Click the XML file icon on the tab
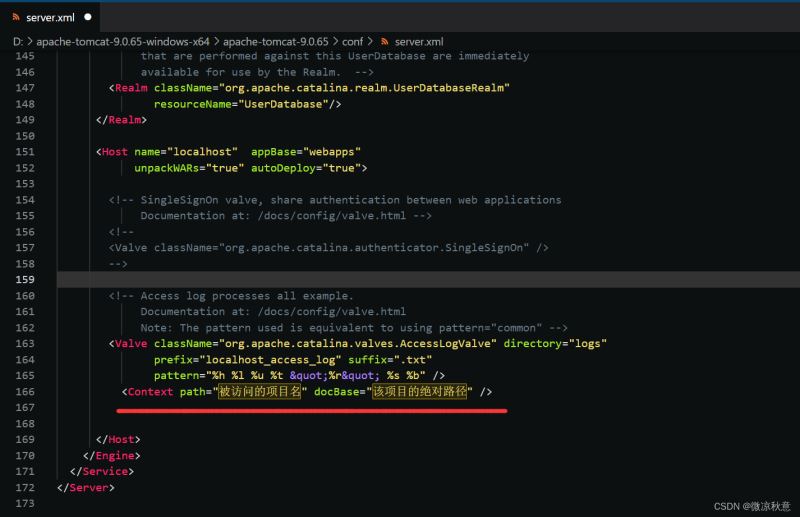800x517 pixels. point(16,17)
